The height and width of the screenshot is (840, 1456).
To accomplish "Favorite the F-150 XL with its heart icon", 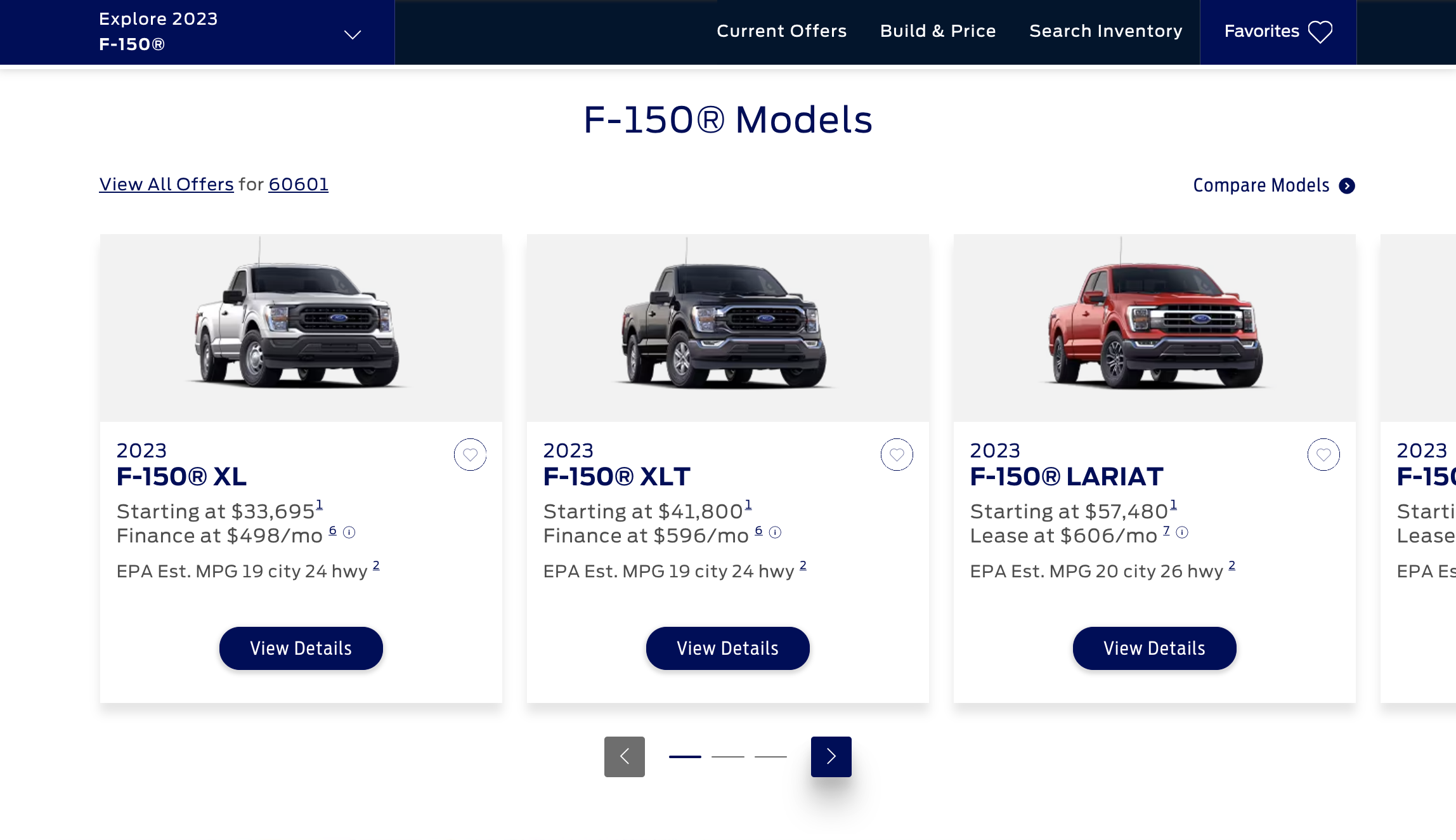I will [470, 454].
